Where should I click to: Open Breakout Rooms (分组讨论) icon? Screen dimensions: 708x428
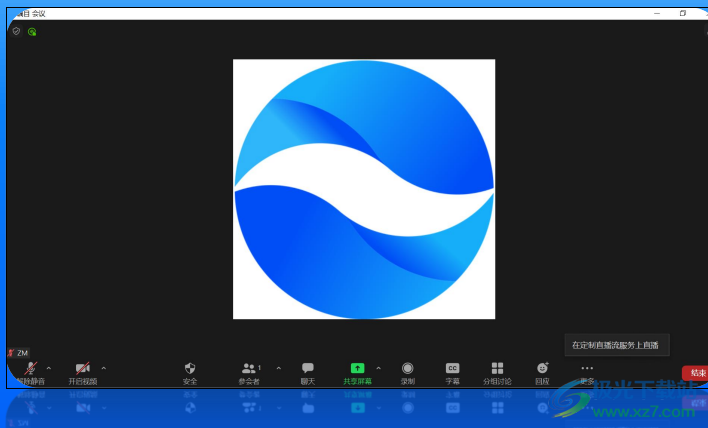[497, 371]
